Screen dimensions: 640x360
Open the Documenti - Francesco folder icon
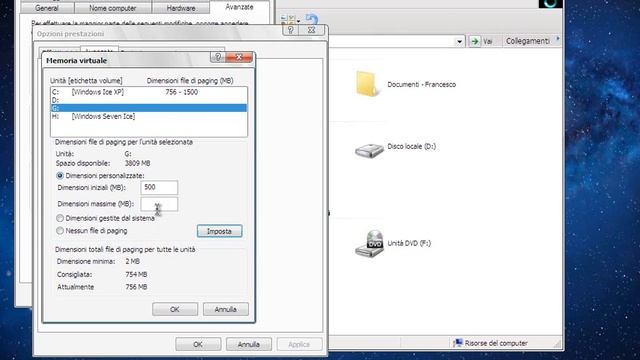tap(366, 84)
